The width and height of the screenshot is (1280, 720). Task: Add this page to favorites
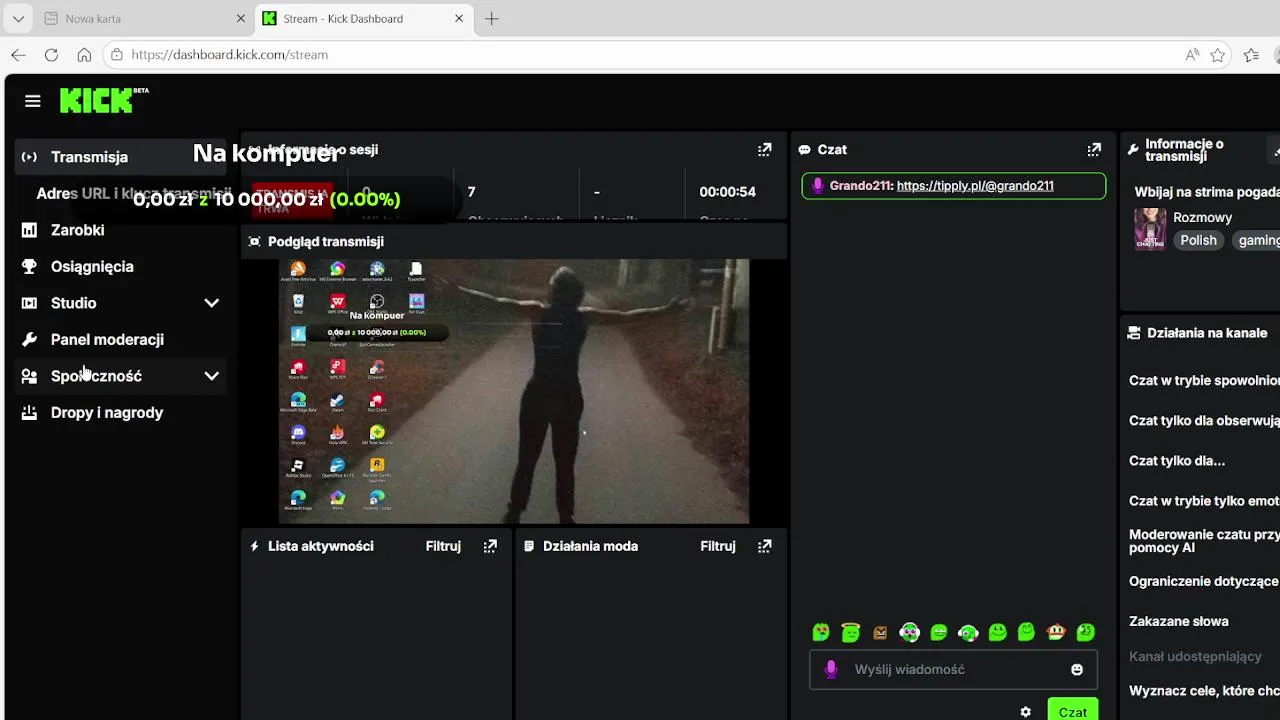(x=1218, y=55)
